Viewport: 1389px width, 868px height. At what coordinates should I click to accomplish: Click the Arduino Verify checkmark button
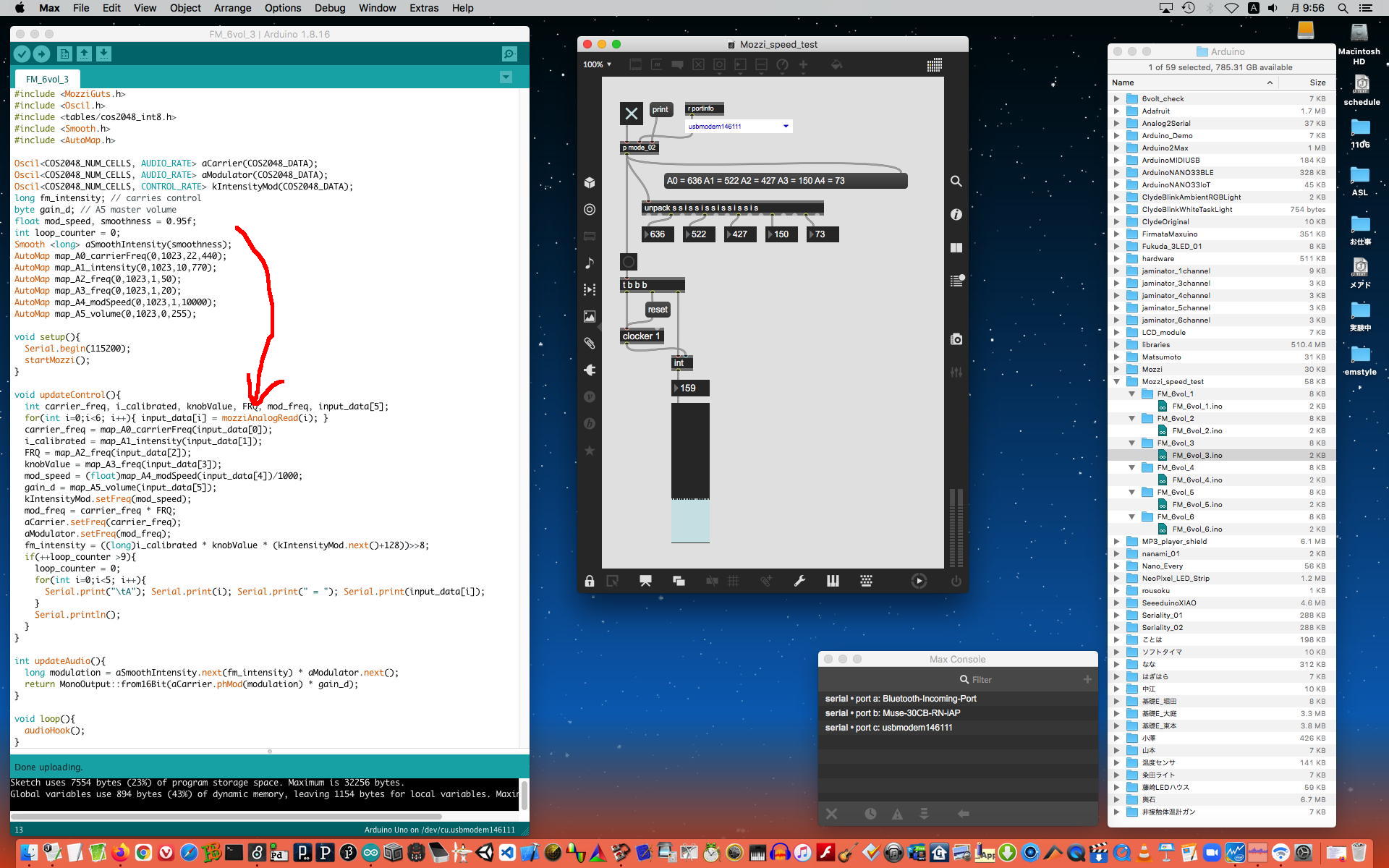tap(22, 54)
